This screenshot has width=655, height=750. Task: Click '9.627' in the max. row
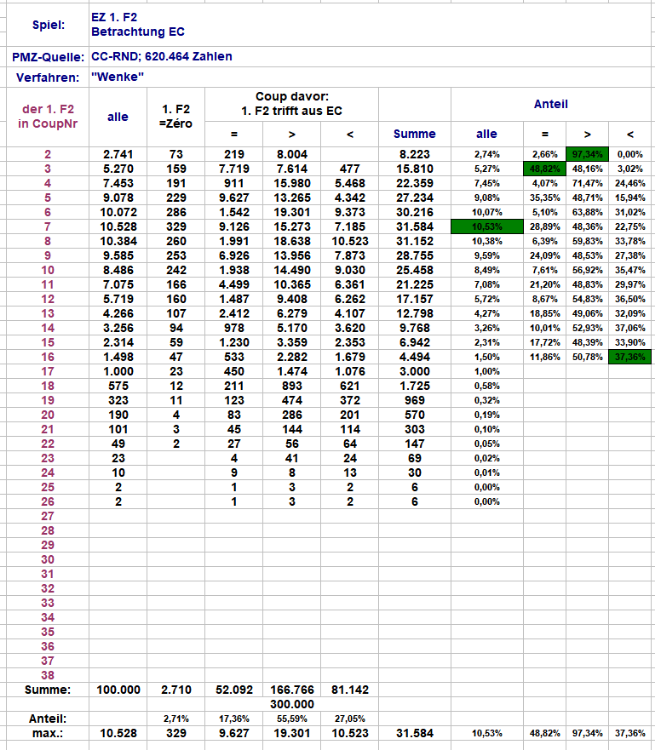pos(234,733)
